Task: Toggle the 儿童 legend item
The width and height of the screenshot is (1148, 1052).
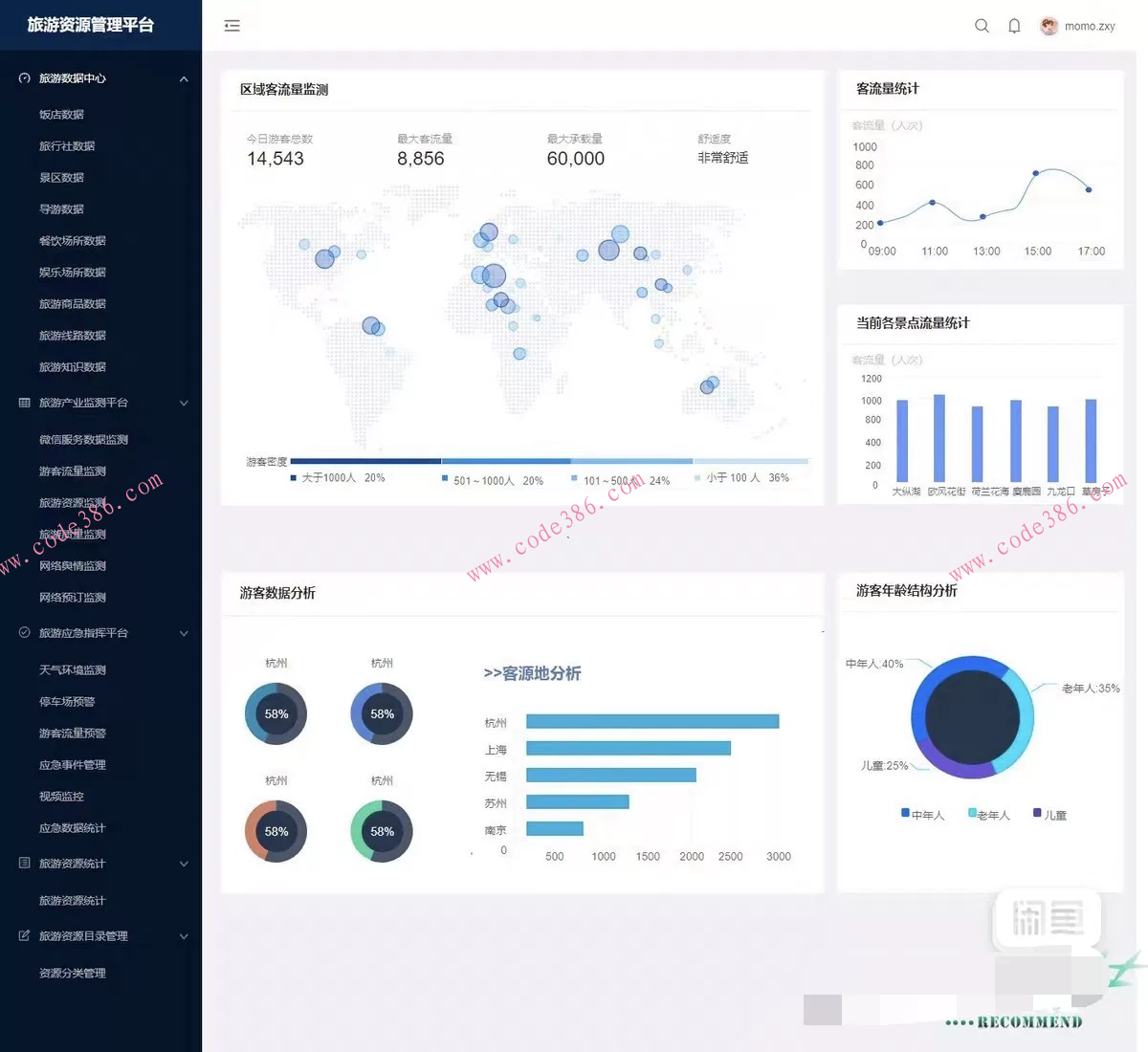Action: (1049, 815)
